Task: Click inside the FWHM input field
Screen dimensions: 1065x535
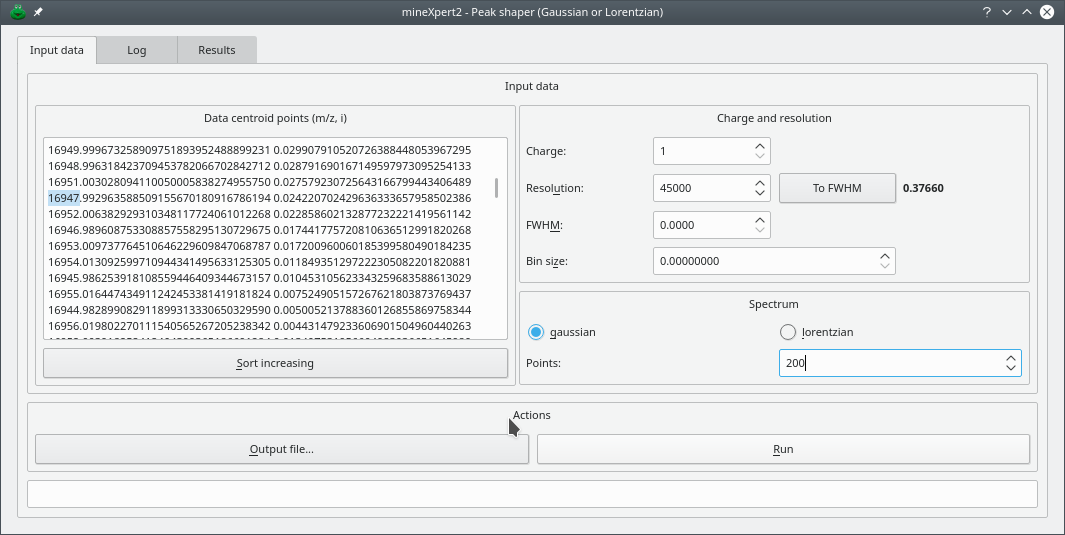Action: tap(700, 225)
